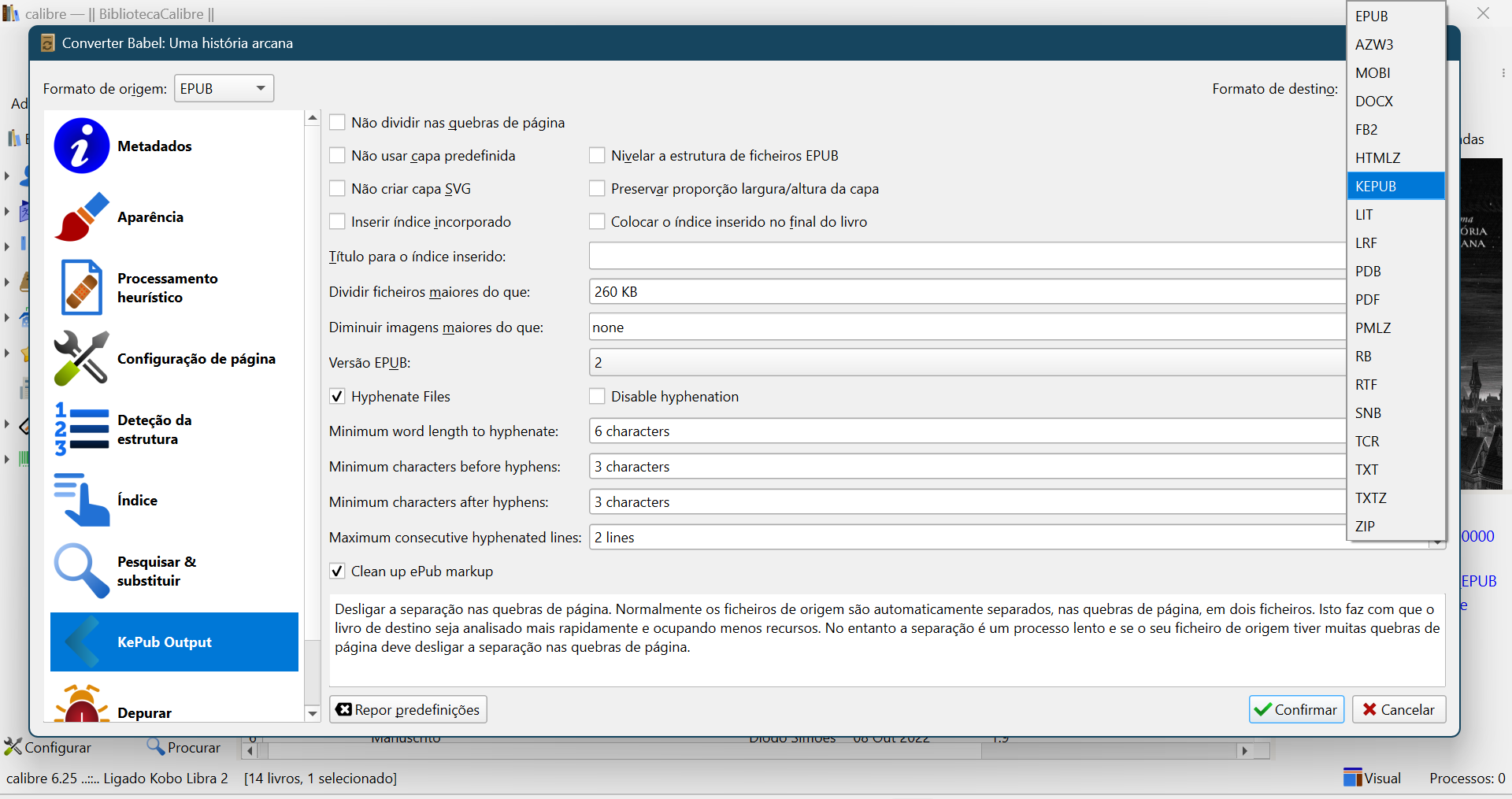Image resolution: width=1512 pixels, height=799 pixels.
Task: Pick PDF from the output format list
Action: (1395, 300)
